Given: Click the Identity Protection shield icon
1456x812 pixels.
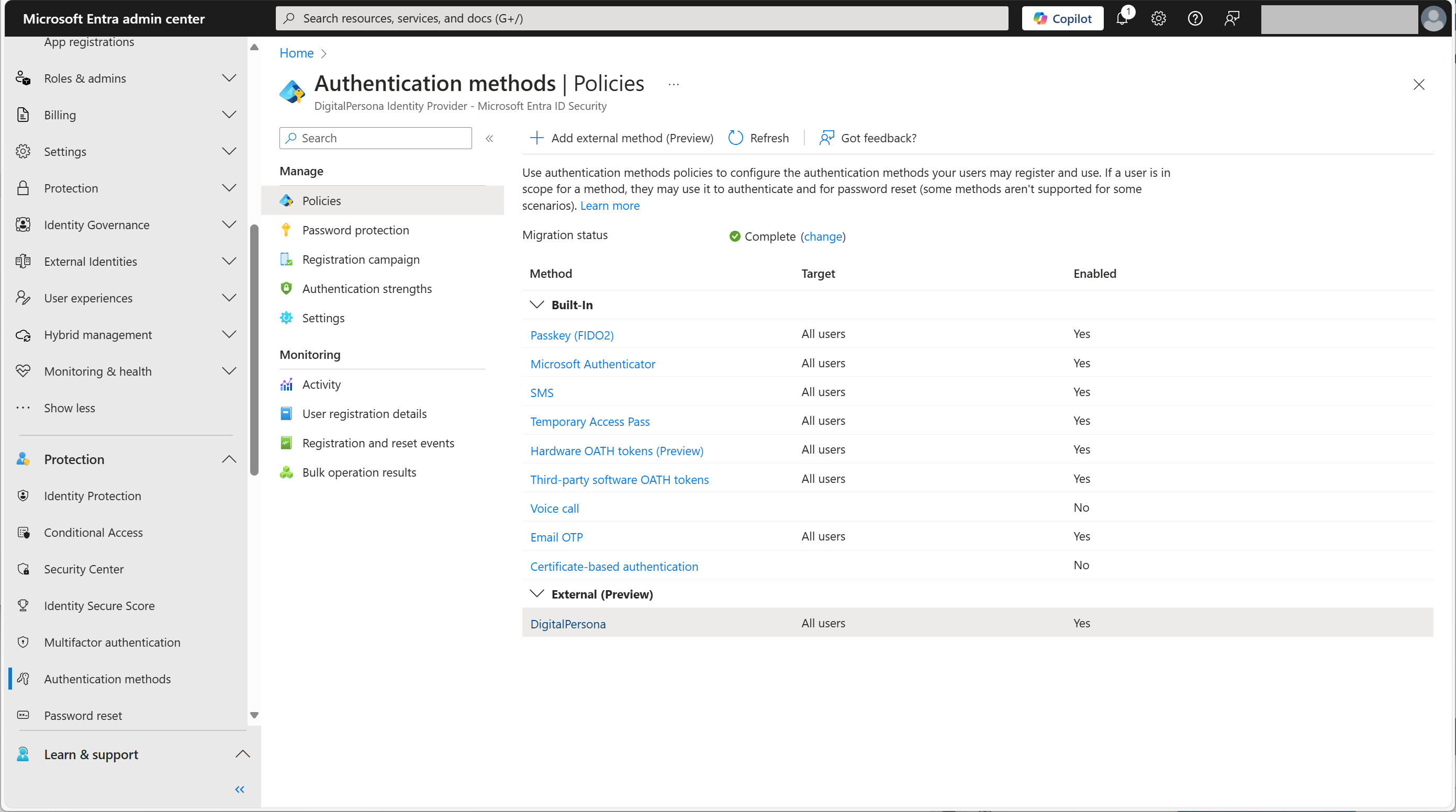Looking at the screenshot, I should pyautogui.click(x=23, y=495).
